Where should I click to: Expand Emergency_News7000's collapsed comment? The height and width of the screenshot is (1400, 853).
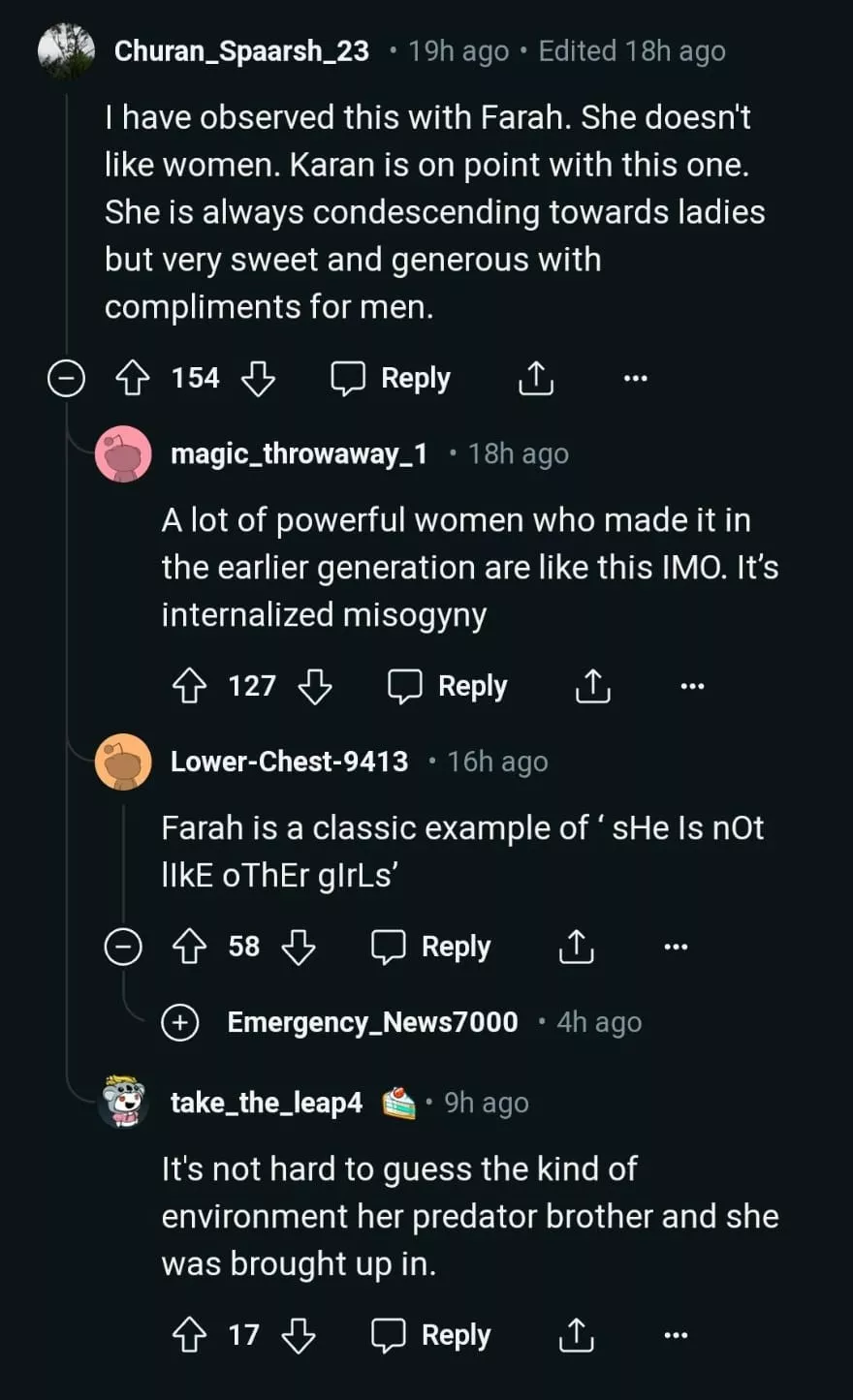[180, 1022]
